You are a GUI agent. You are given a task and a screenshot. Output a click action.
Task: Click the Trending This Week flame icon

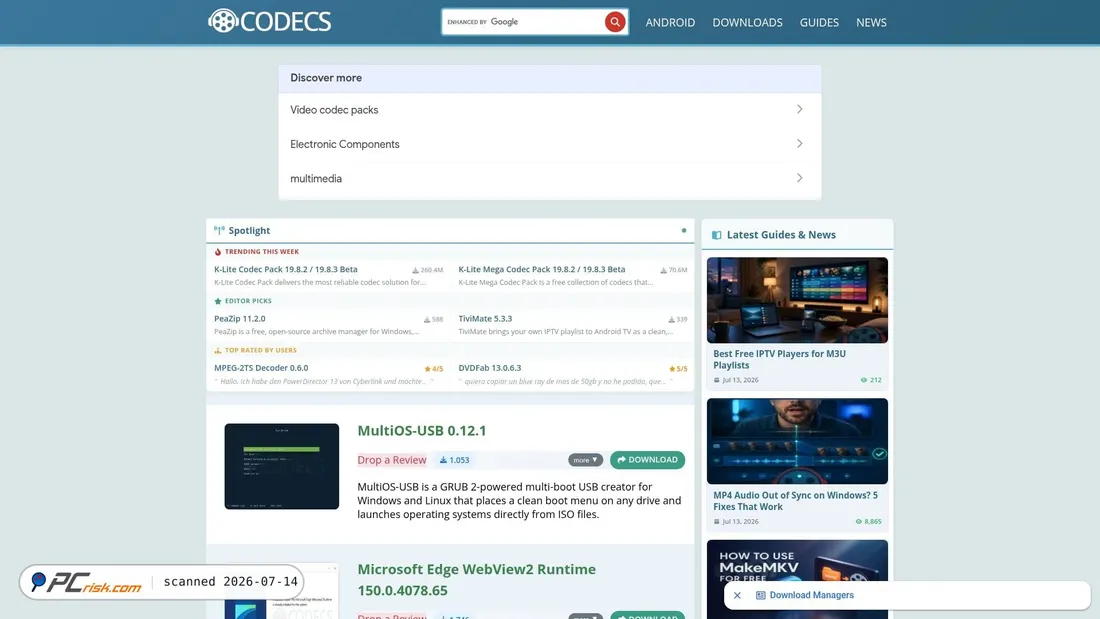tap(217, 252)
